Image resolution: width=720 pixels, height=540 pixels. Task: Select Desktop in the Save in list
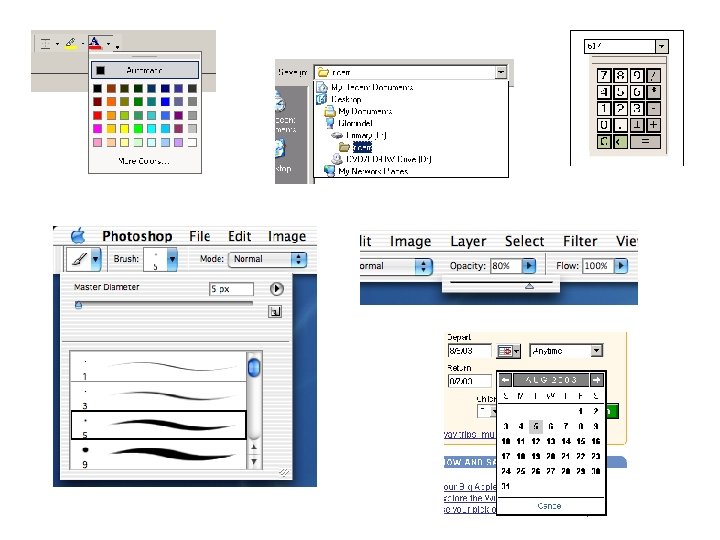tap(340, 99)
